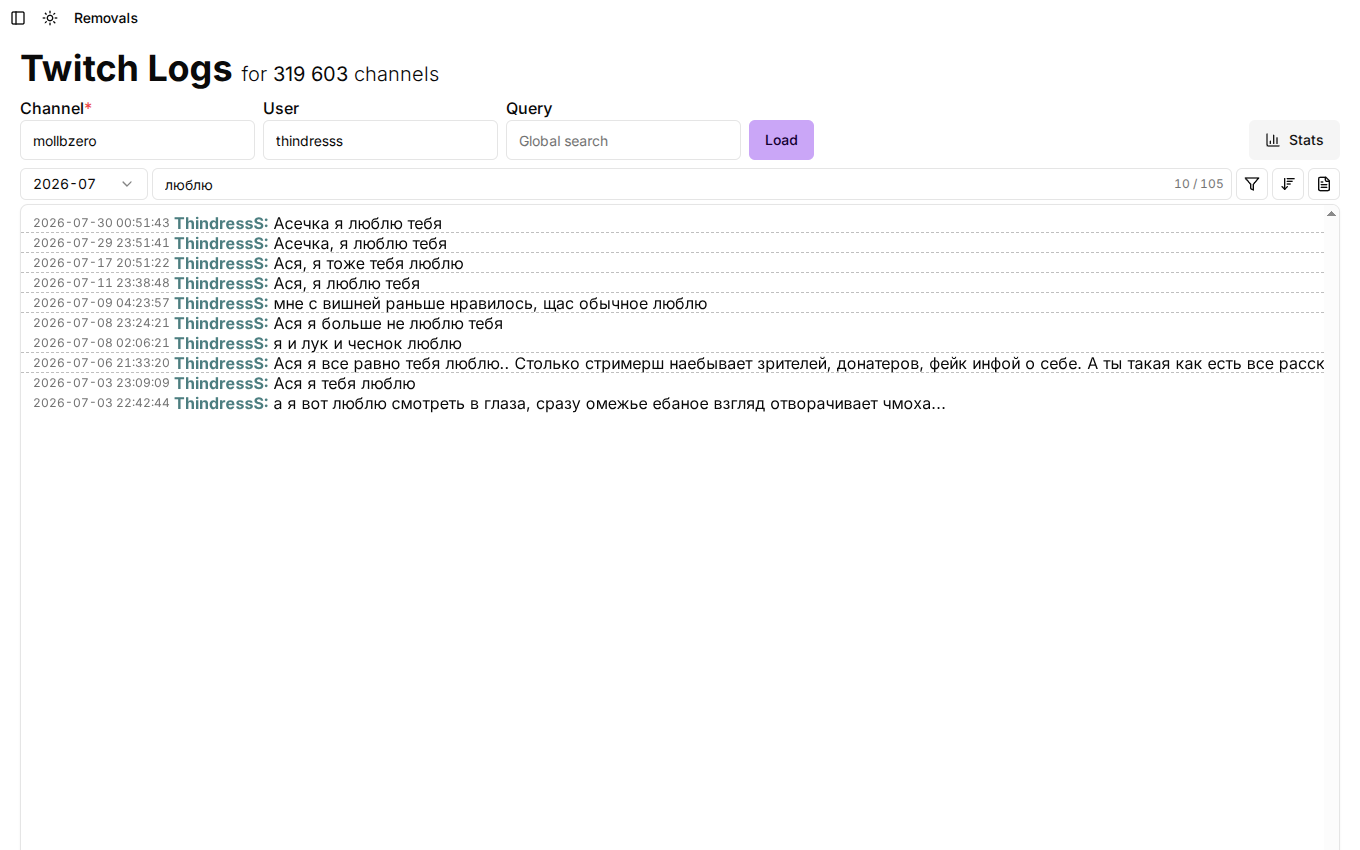The image size is (1360, 850).
Task: Click the Load button
Action: coord(781,140)
